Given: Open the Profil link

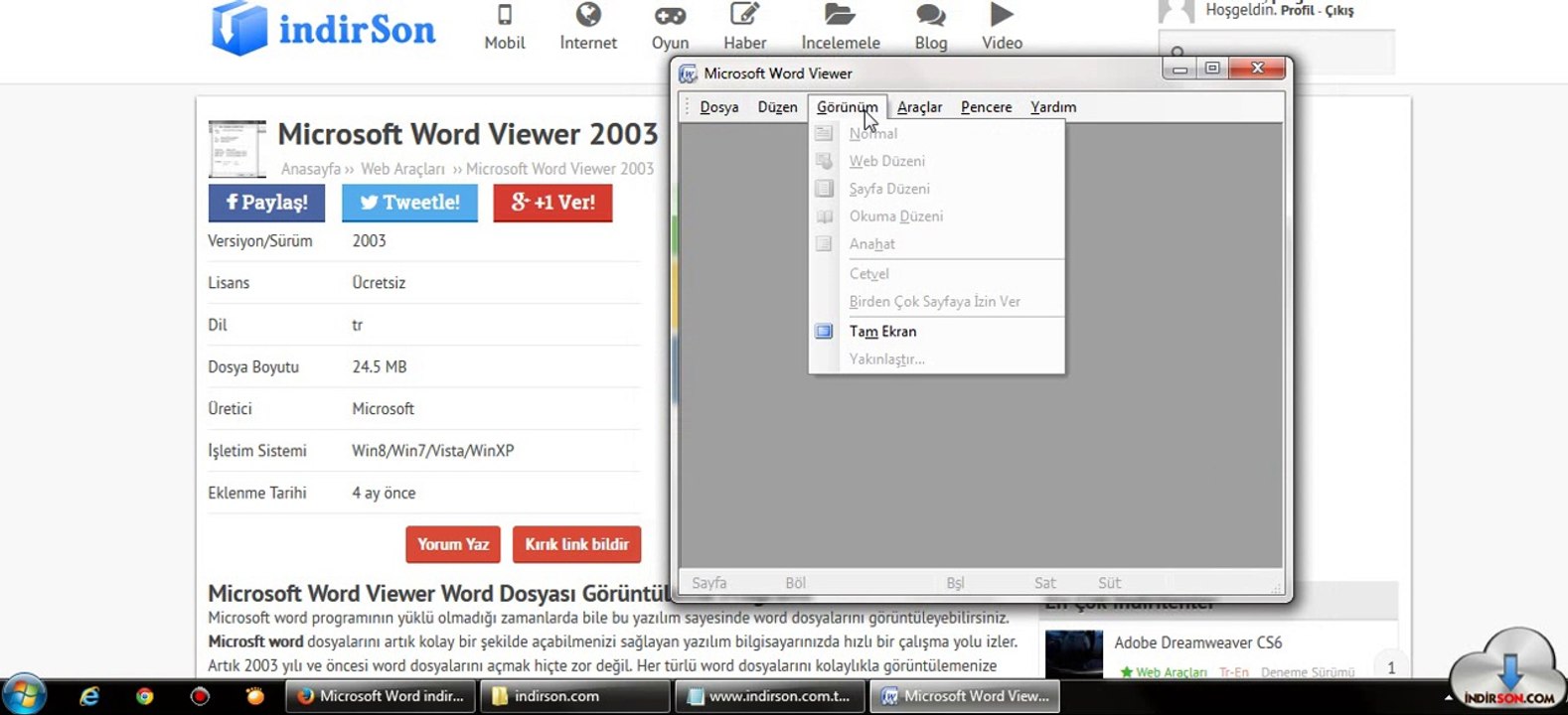Looking at the screenshot, I should coord(1297,10).
